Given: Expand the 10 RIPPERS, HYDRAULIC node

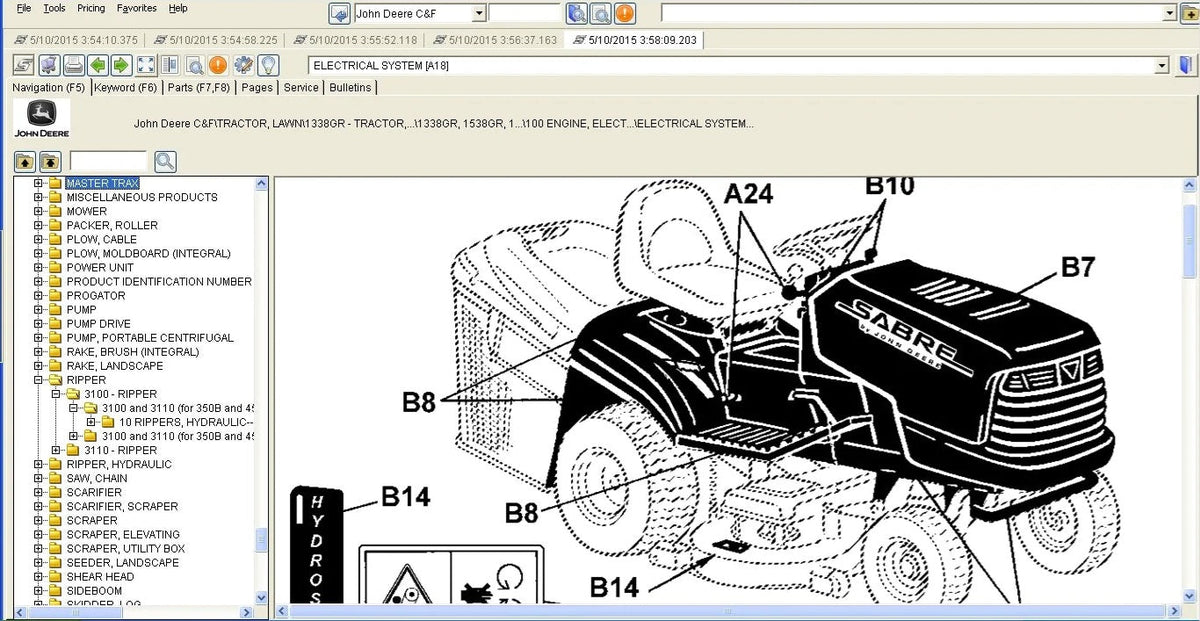Looking at the screenshot, I should 91,422.
